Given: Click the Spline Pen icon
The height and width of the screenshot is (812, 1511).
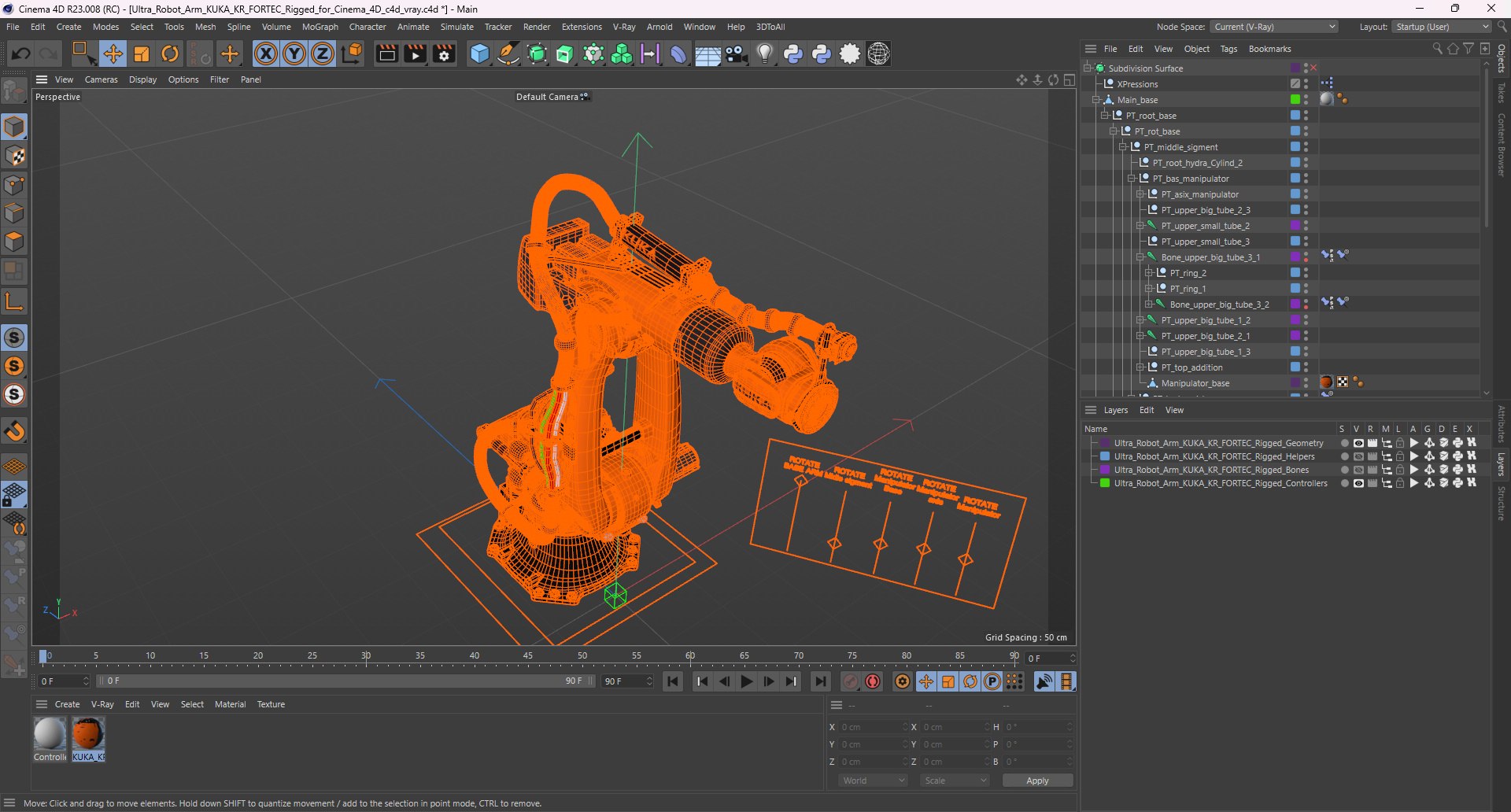Looking at the screenshot, I should 508,54.
